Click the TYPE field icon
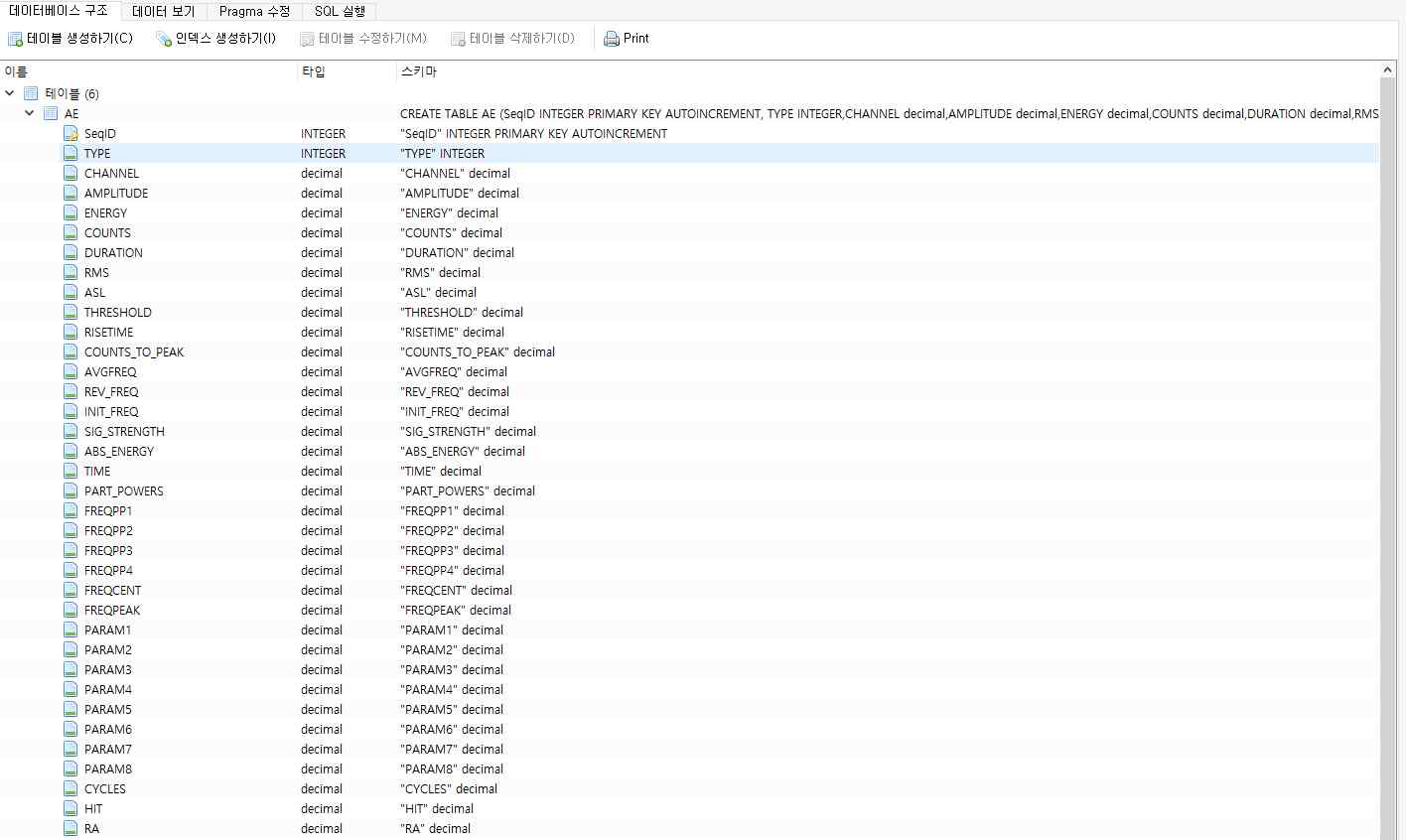The height and width of the screenshot is (840, 1406). 70,153
